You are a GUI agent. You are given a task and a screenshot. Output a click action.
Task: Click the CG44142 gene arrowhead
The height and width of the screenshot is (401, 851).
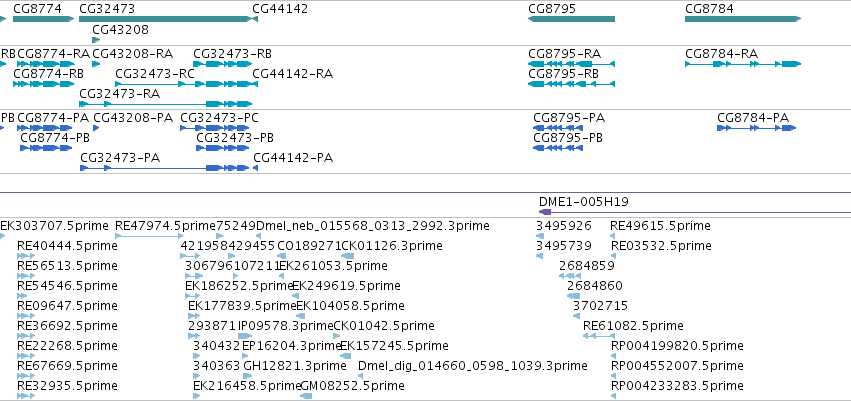255,19
